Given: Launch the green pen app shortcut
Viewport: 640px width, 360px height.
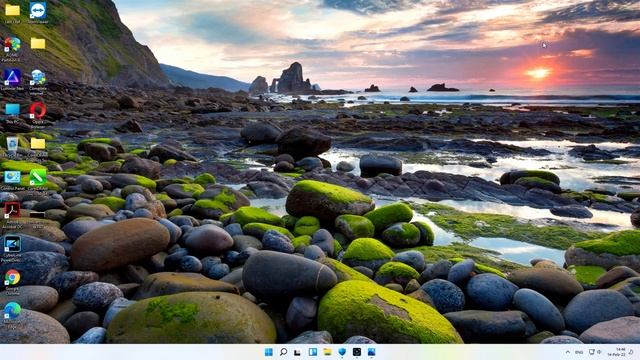Looking at the screenshot, I should (x=38, y=178).
